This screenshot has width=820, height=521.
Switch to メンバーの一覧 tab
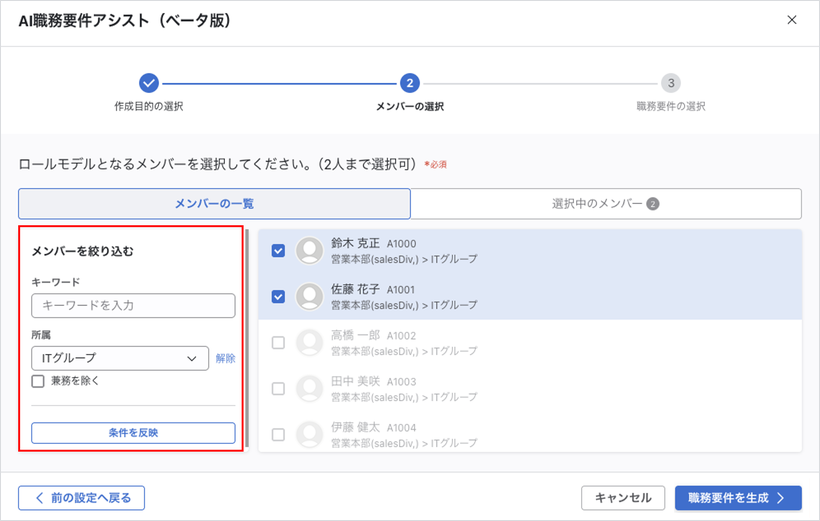(214, 203)
